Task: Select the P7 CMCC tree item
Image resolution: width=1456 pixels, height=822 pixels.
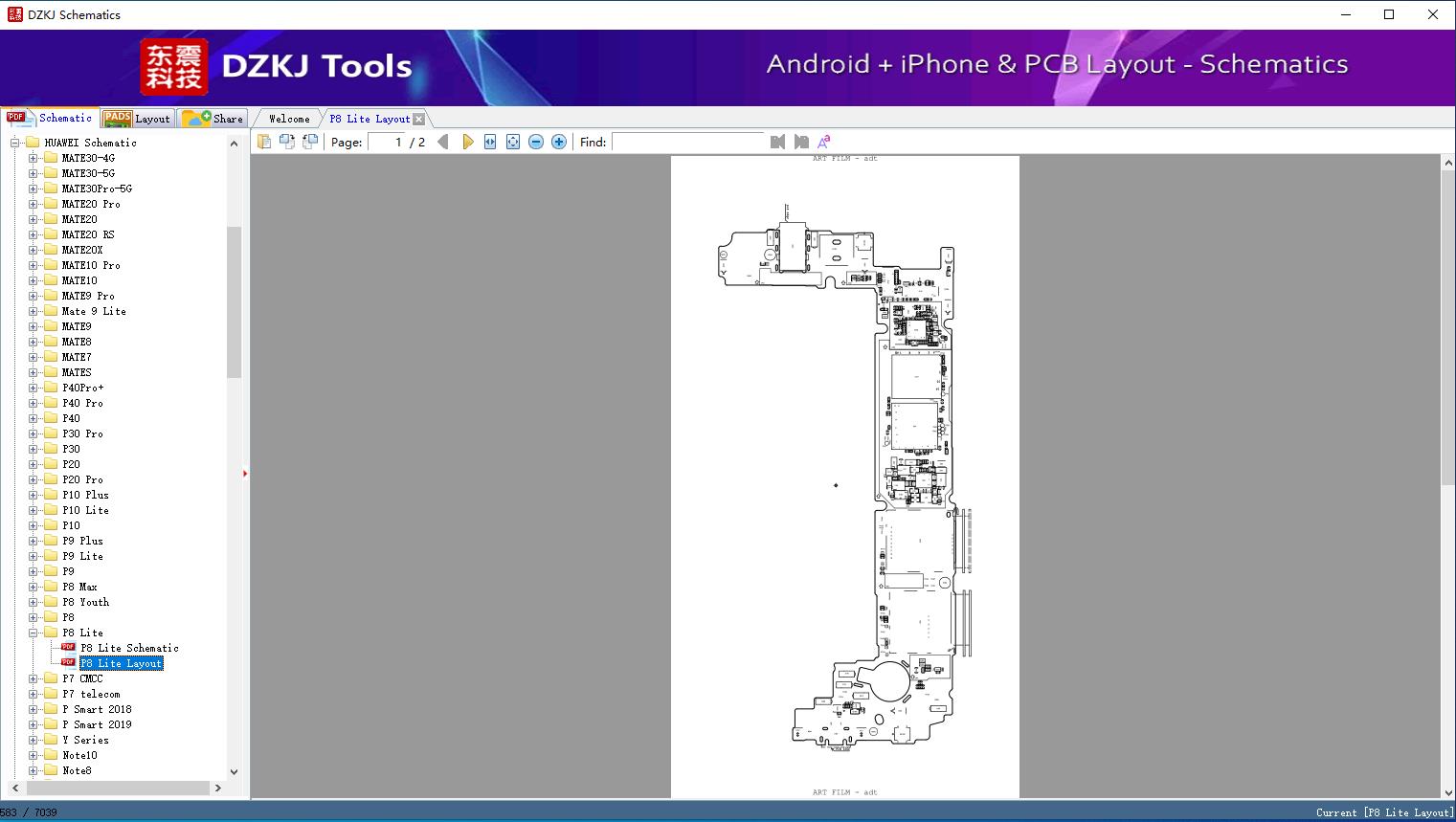Action: click(82, 678)
